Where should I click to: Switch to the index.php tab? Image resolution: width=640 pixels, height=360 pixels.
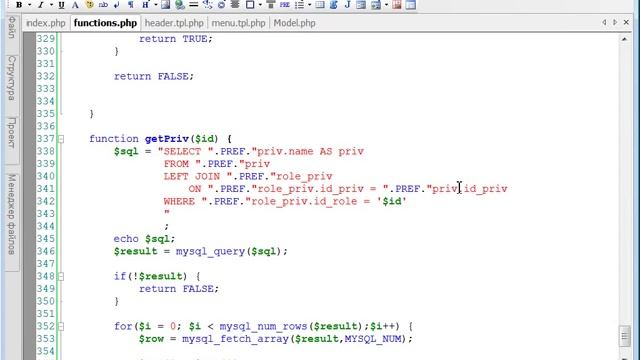pyautogui.click(x=46, y=23)
